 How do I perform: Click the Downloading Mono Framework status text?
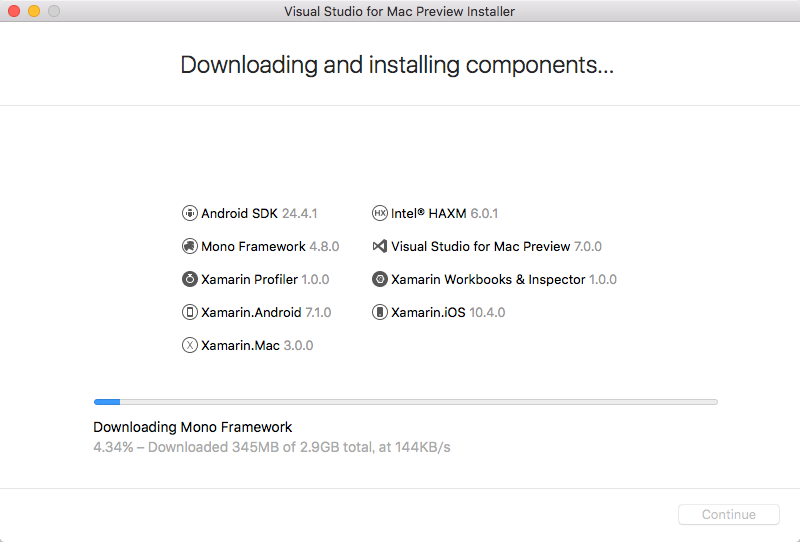point(192,427)
